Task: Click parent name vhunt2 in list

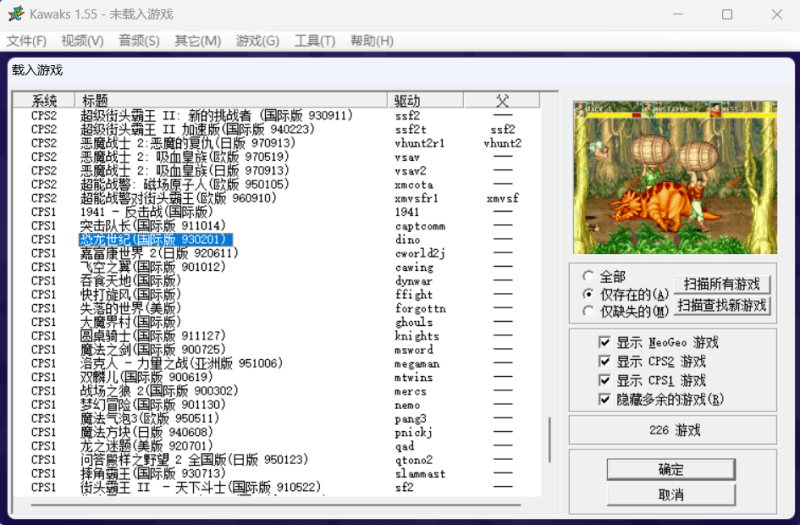Action: [503, 143]
